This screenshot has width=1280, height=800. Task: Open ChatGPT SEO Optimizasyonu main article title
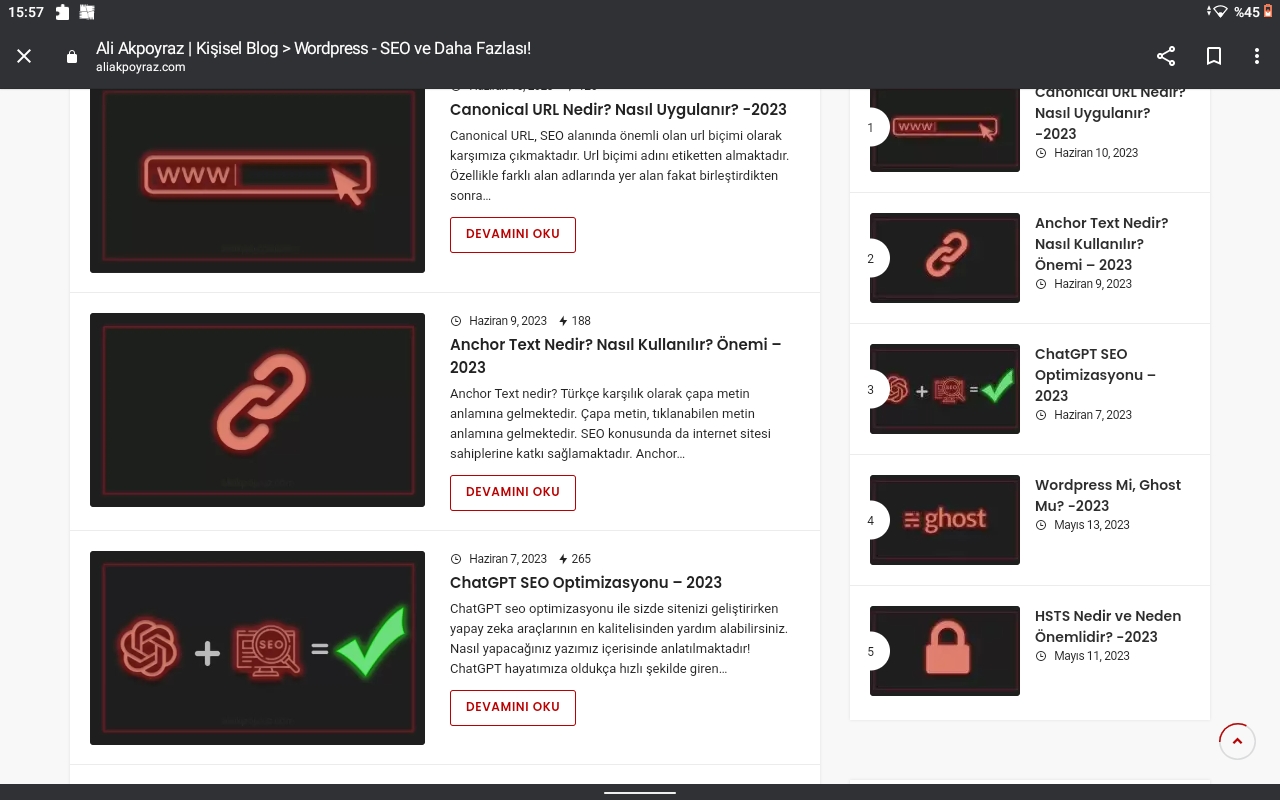[x=586, y=582]
